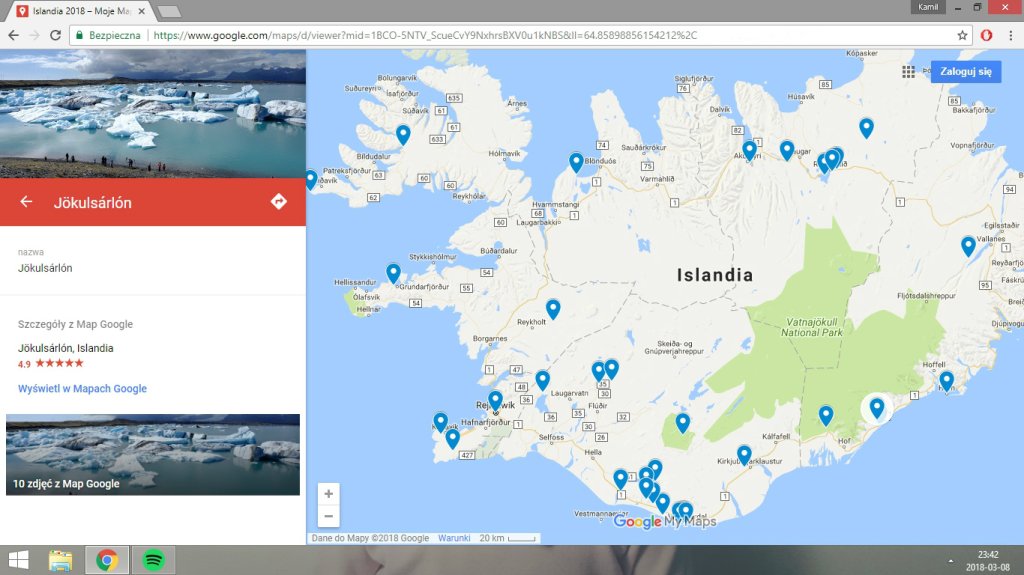
Task: Click the map pin near Blönduós
Action: tap(576, 162)
